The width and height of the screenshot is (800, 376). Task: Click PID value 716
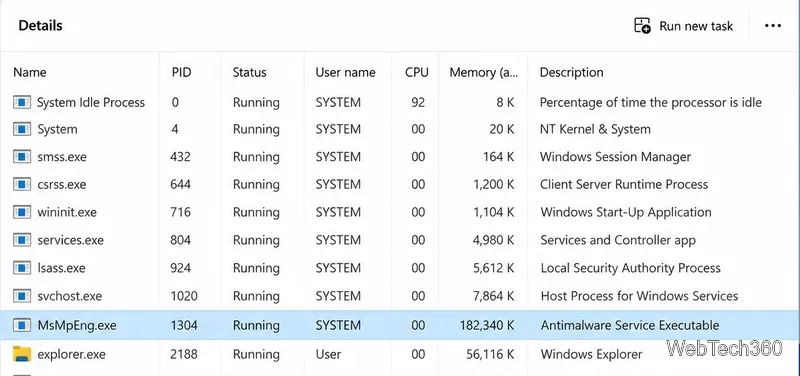[x=181, y=212]
